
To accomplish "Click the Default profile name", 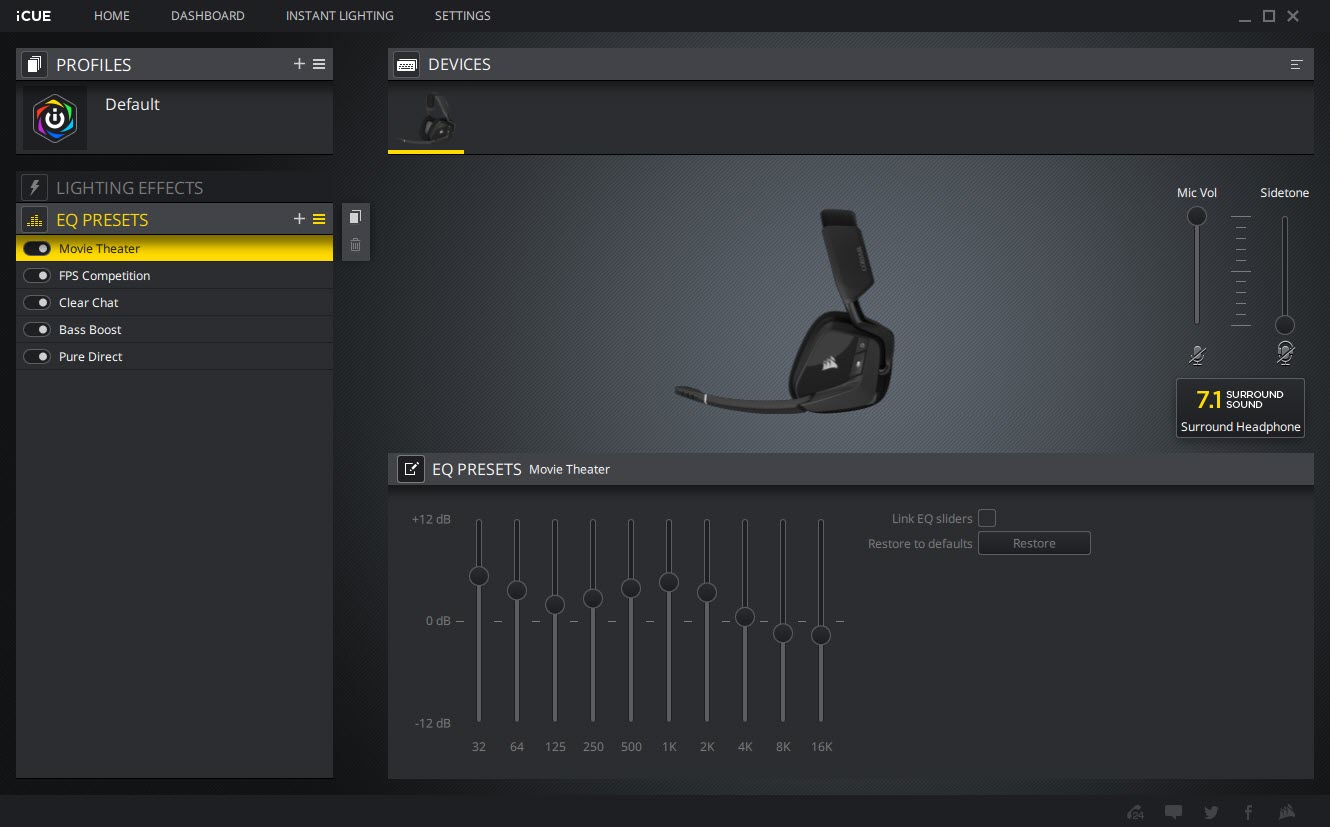I will (x=132, y=104).
